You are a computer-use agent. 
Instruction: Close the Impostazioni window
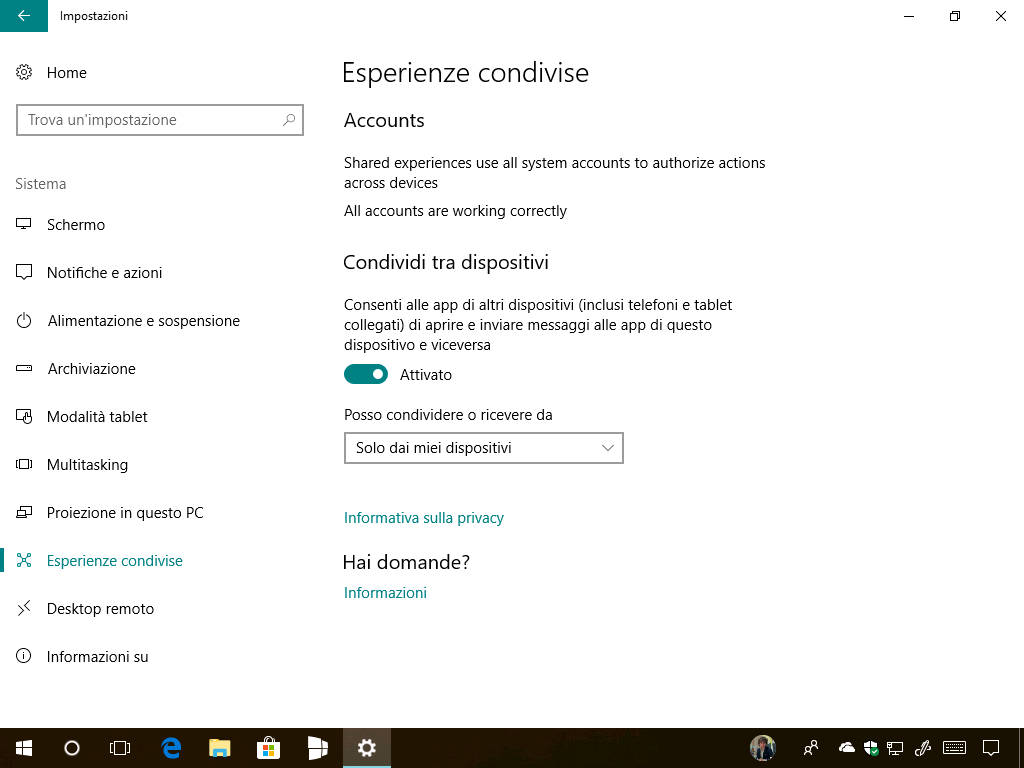coord(1000,16)
